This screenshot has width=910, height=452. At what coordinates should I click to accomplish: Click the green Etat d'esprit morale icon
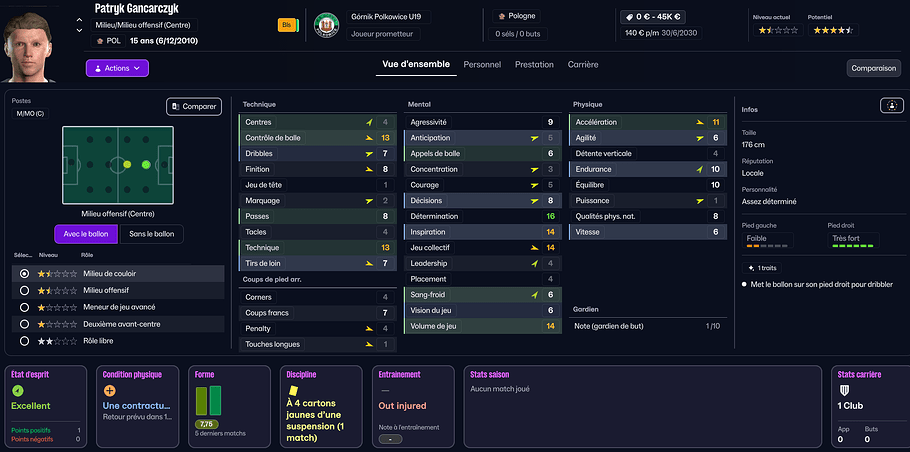pos(17,390)
